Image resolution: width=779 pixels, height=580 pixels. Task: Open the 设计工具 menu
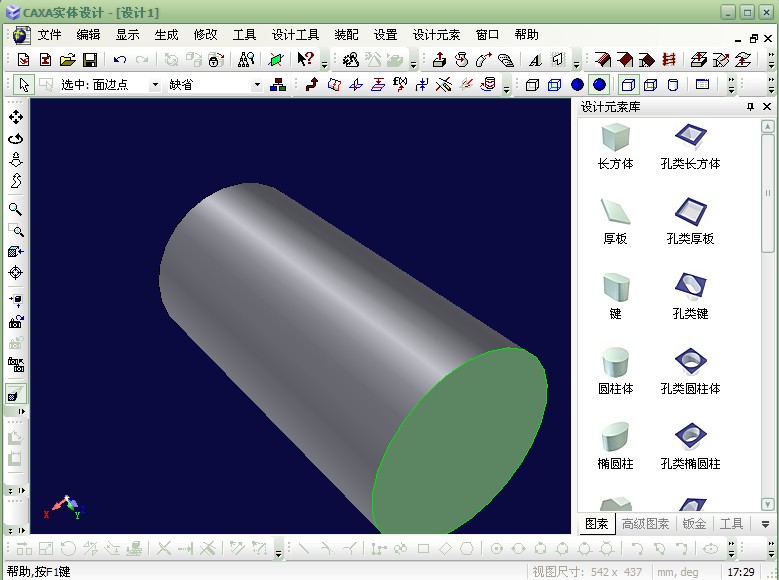click(x=295, y=35)
